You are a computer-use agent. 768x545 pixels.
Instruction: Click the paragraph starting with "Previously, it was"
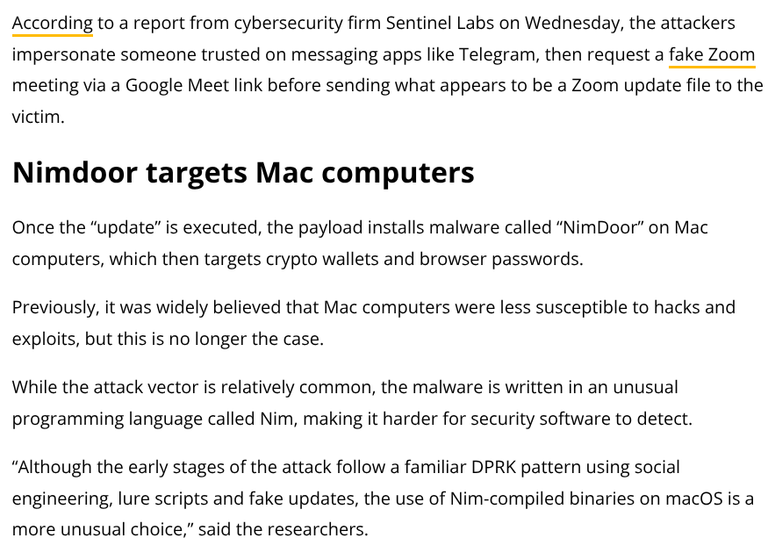[373, 323]
